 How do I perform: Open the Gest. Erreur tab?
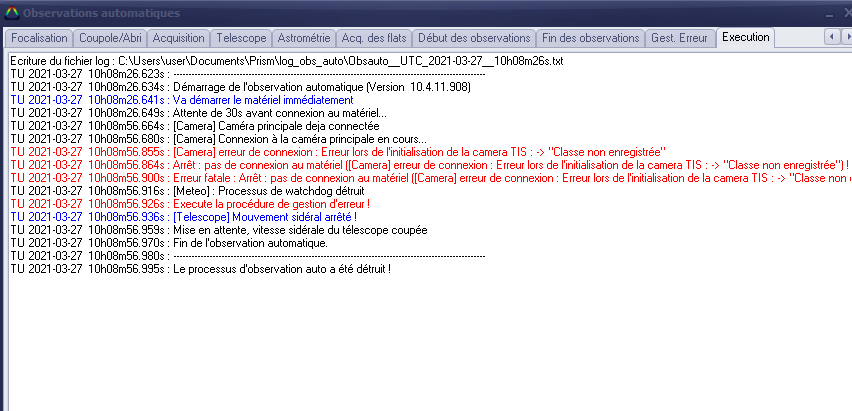680,38
